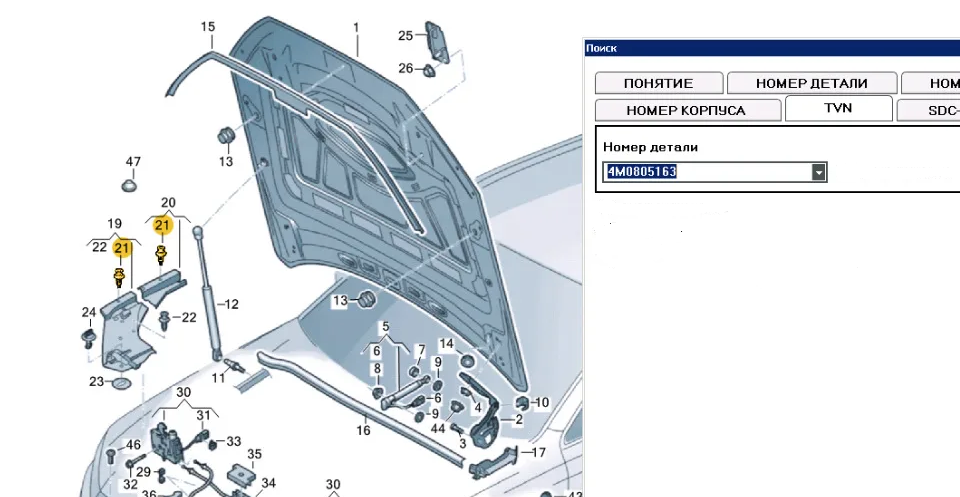This screenshot has height=497, width=960.
Task: Click callout 1 for the hood panel
Action: [x=355, y=27]
